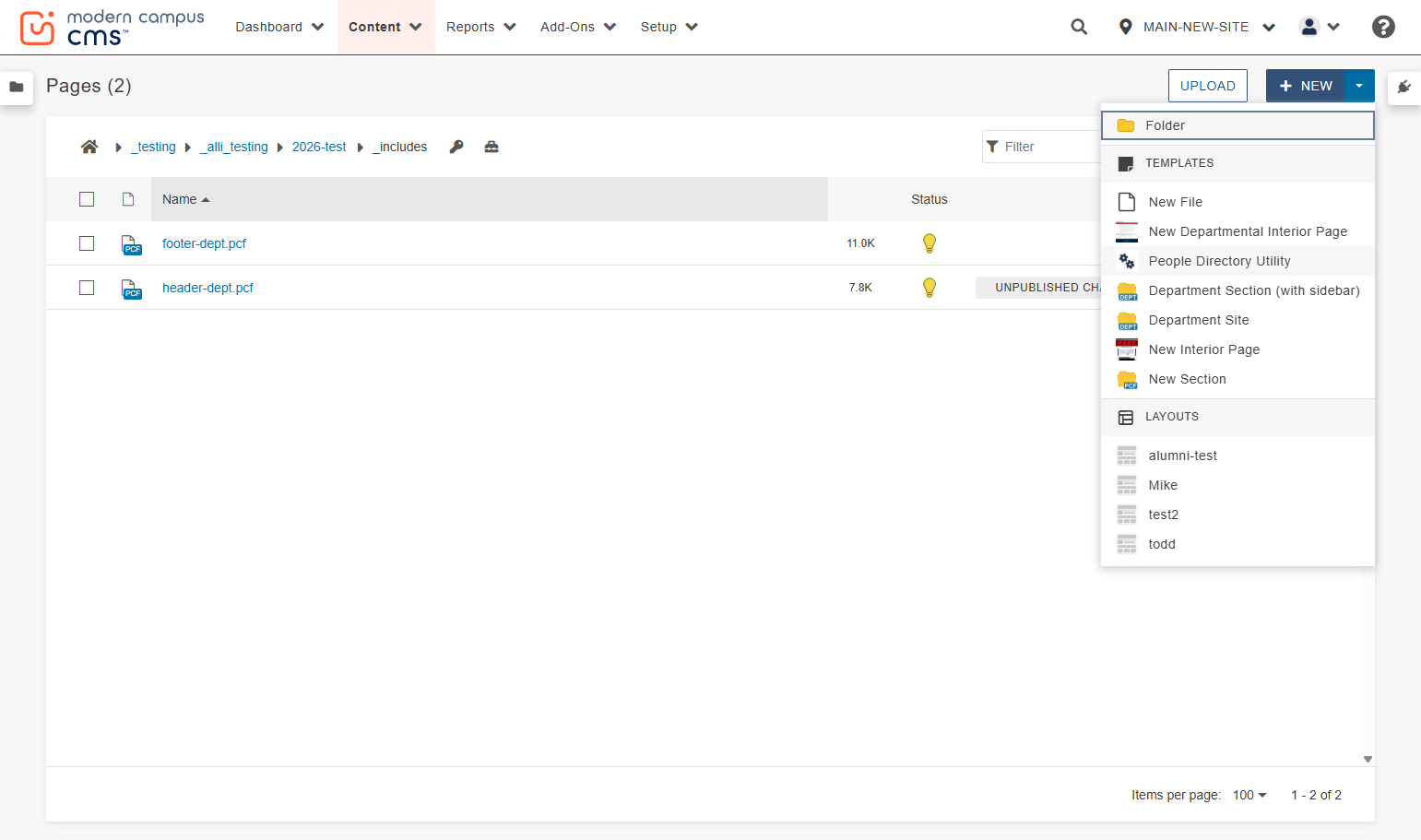The height and width of the screenshot is (840, 1421).
Task: Click the footer-dept.pcf lightbulb status
Action: (930, 243)
